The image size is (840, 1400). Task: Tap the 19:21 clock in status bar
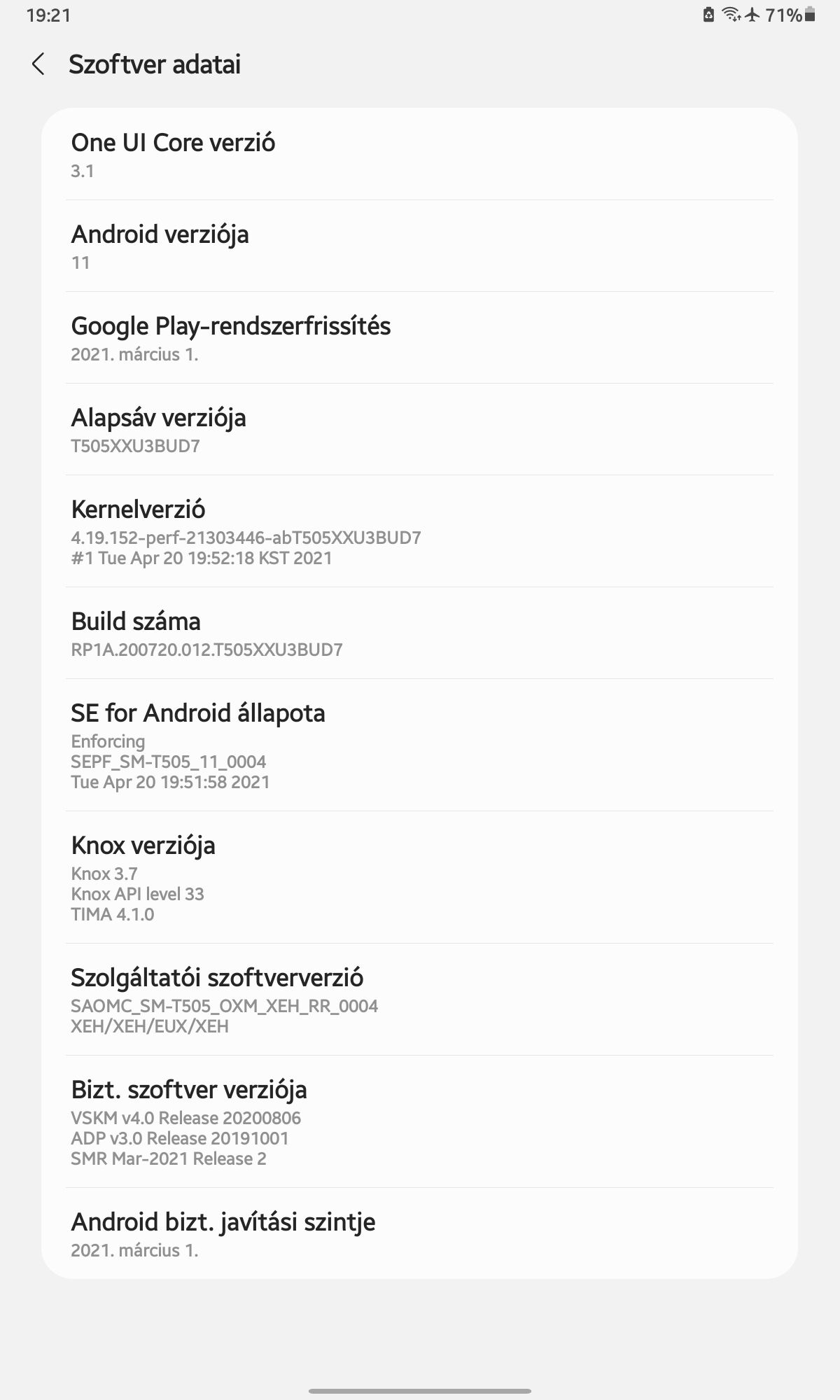tap(48, 15)
